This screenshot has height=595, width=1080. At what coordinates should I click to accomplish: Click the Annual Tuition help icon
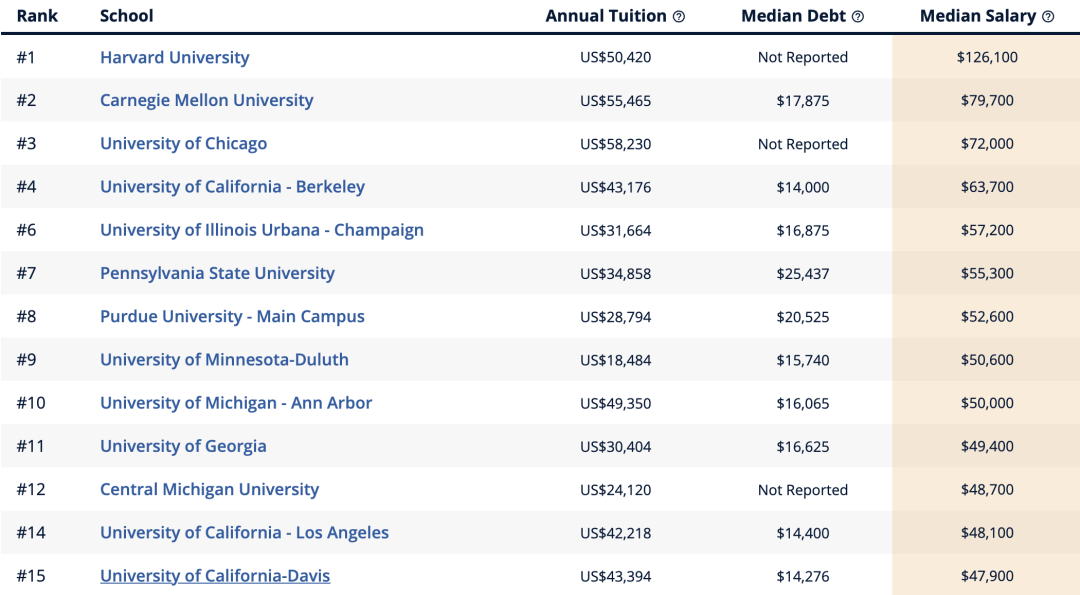coord(678,17)
